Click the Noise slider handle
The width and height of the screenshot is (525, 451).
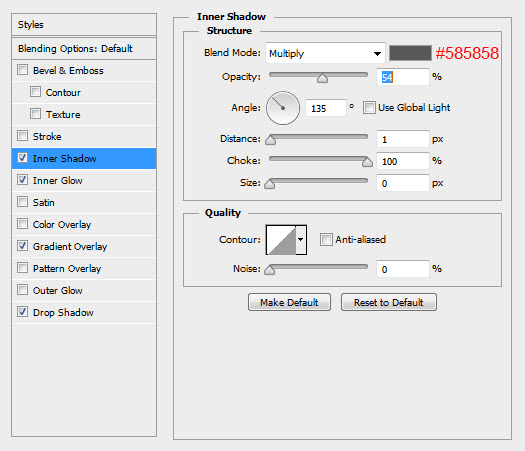270,270
